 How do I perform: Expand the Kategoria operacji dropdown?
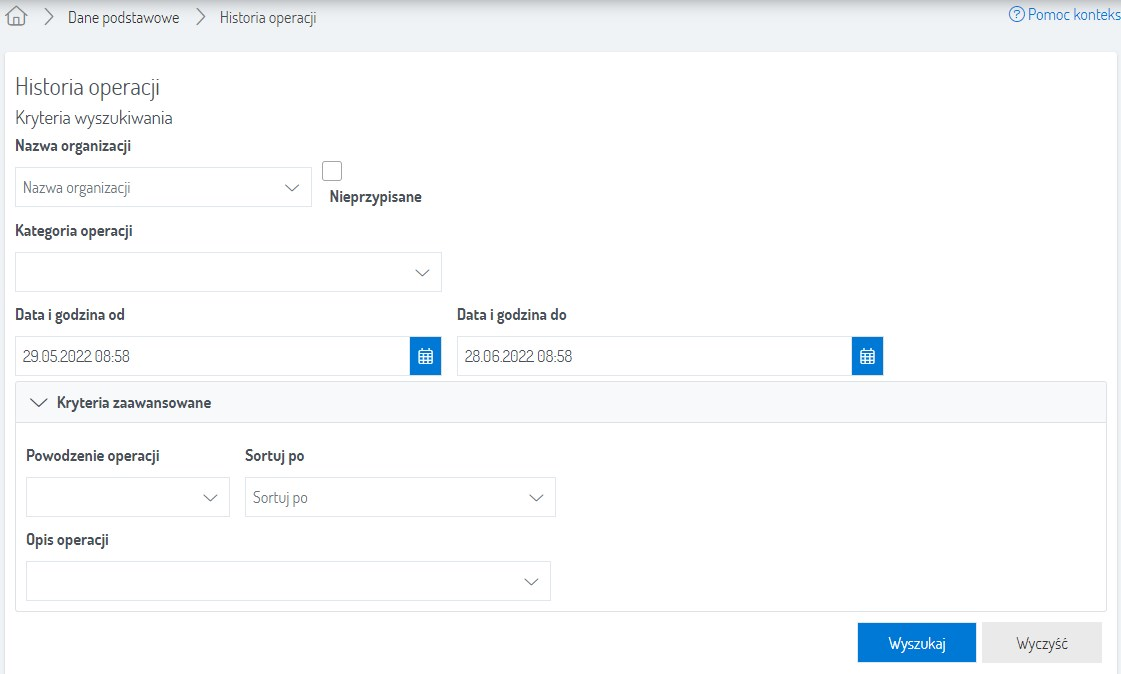(x=228, y=272)
